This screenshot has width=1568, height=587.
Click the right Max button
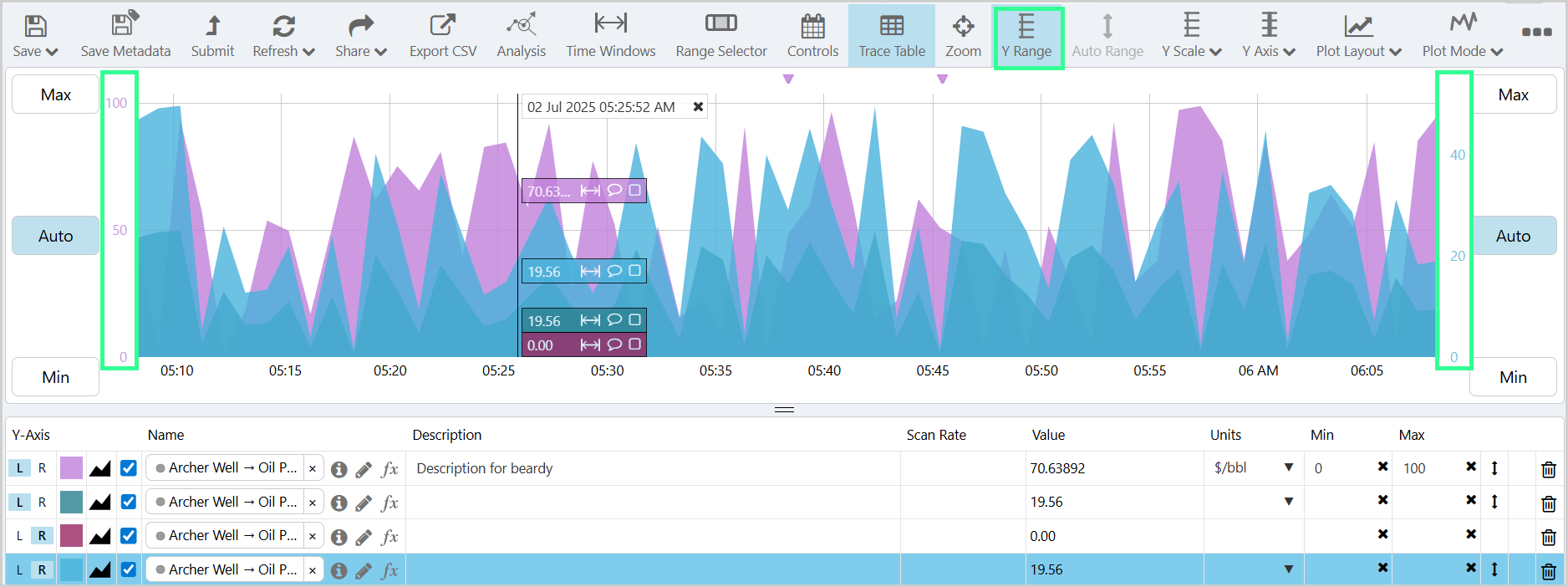[x=1513, y=94]
